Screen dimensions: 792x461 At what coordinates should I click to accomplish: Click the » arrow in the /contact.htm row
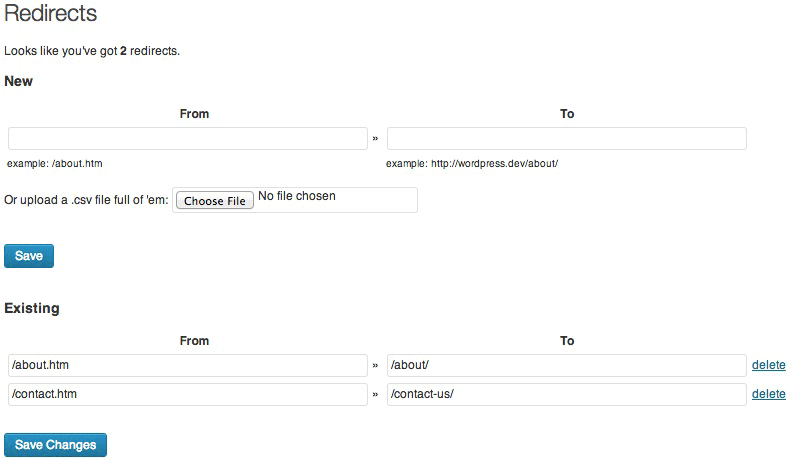pyautogui.click(x=375, y=394)
